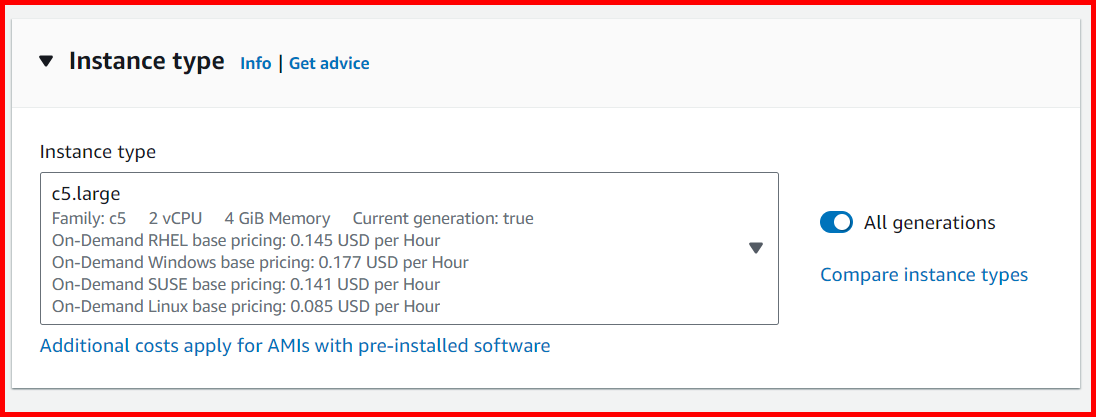
Task: Collapse the Instance type section triangle
Action: [46, 62]
